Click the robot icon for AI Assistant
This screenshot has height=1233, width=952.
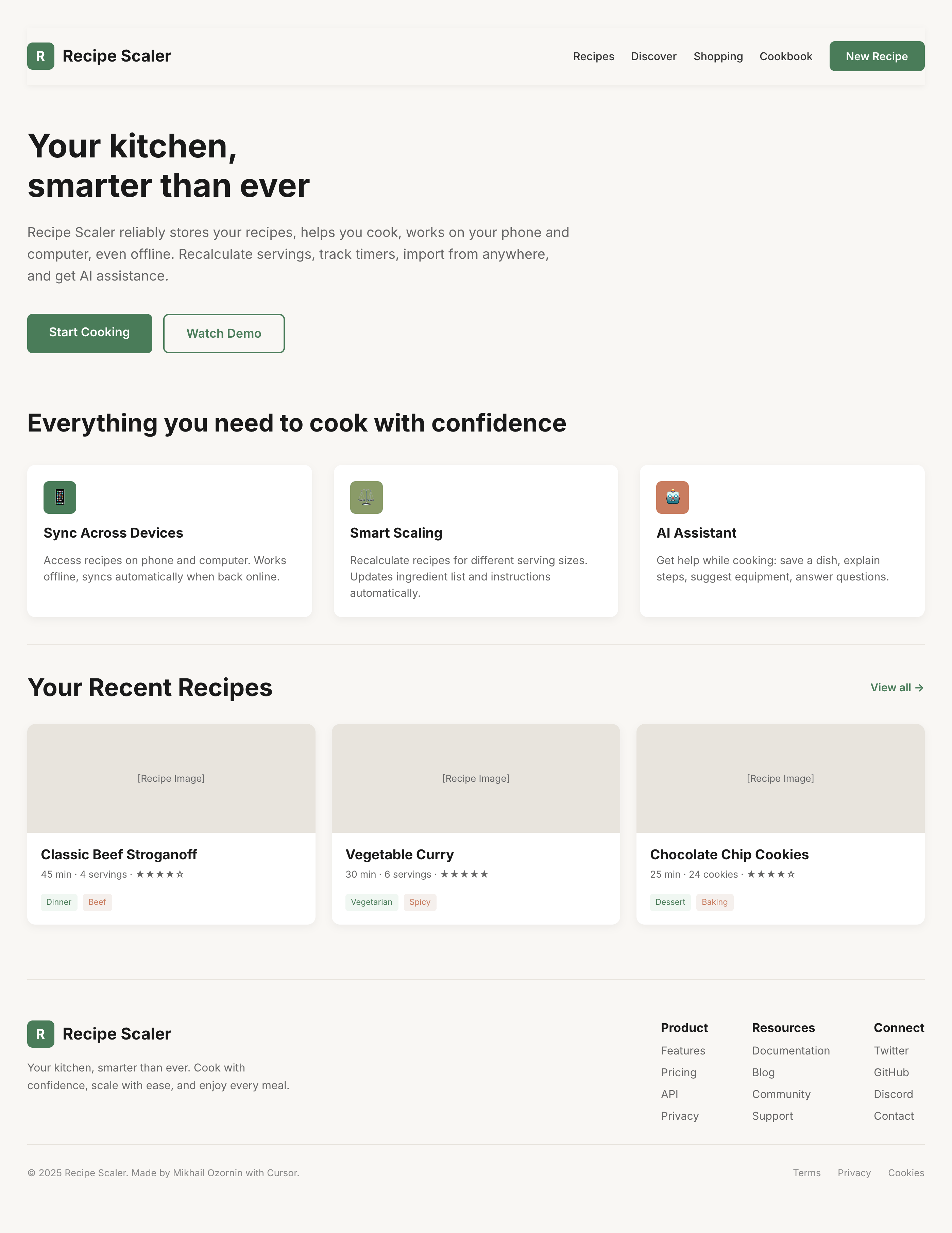click(673, 497)
